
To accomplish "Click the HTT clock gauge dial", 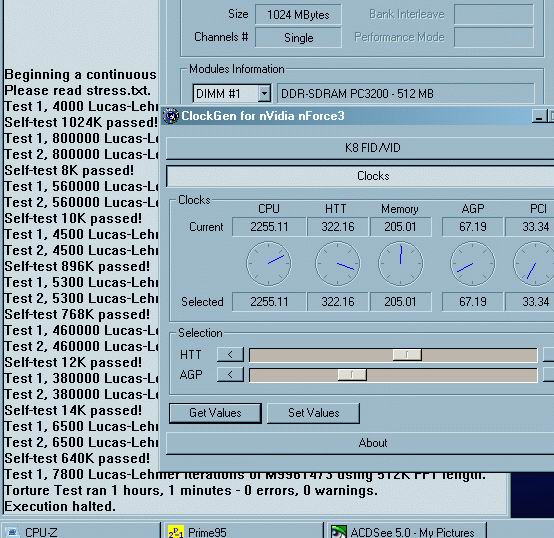I will pyautogui.click(x=337, y=264).
